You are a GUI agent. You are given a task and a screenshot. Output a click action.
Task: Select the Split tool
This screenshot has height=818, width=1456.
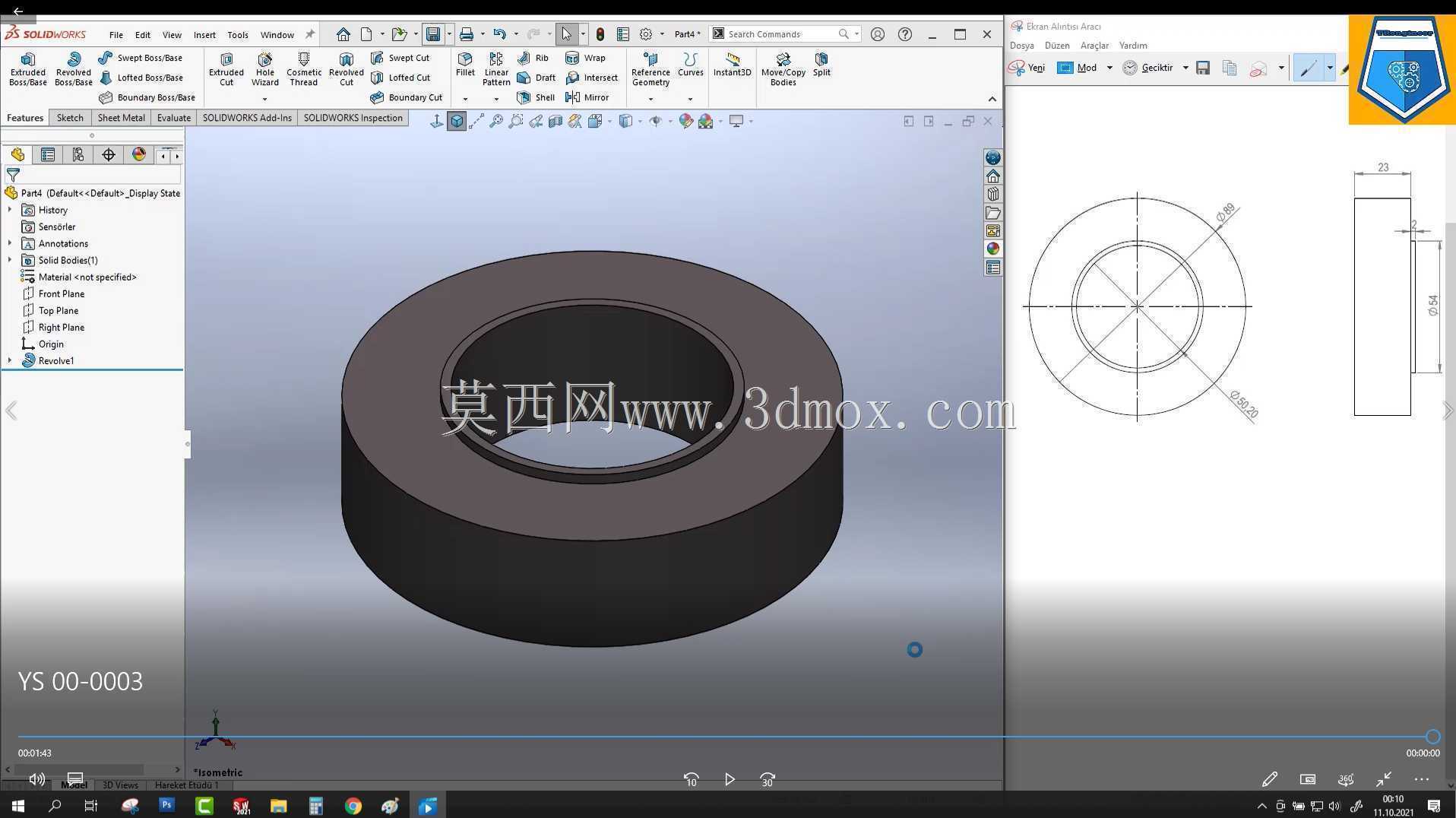pos(821,65)
